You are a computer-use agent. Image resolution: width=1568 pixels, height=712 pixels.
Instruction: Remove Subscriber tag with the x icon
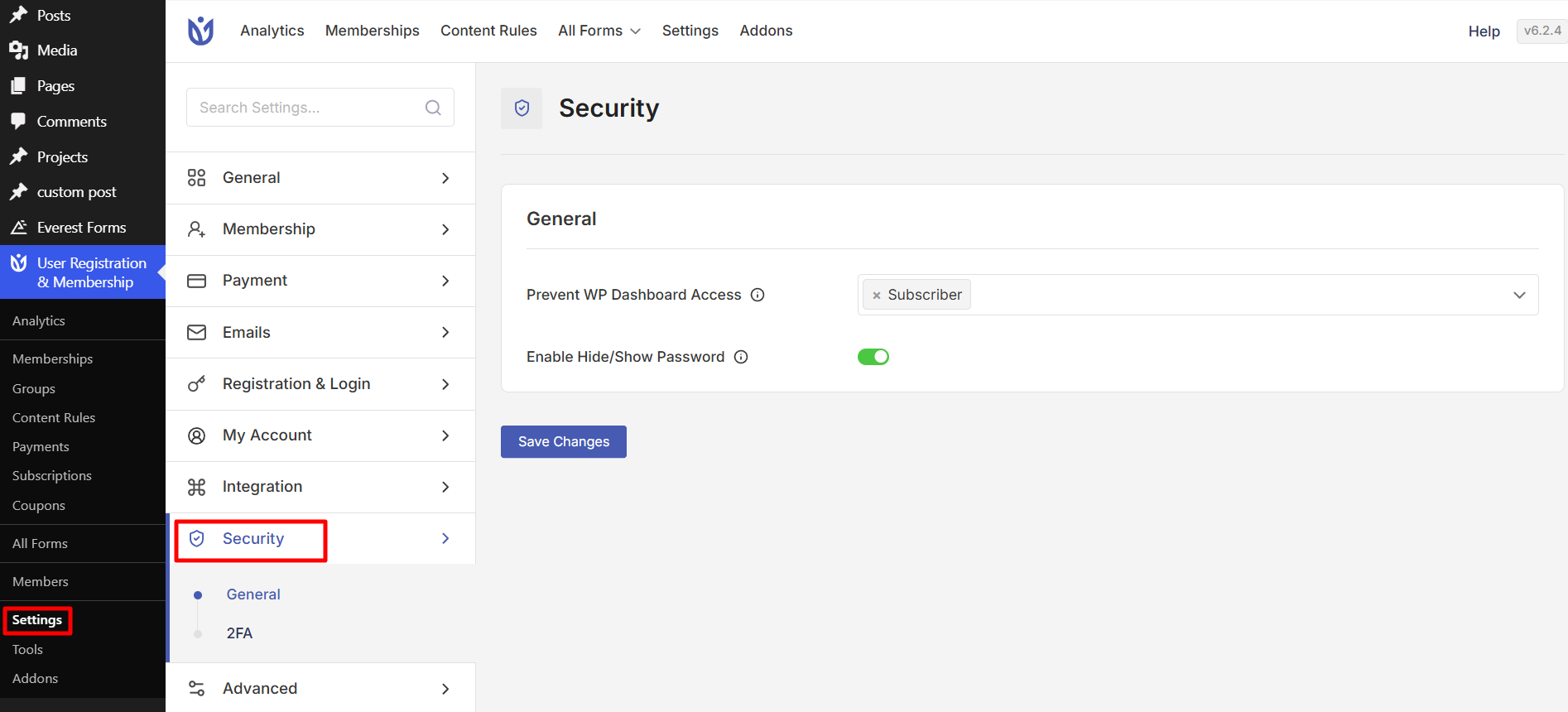coord(876,296)
